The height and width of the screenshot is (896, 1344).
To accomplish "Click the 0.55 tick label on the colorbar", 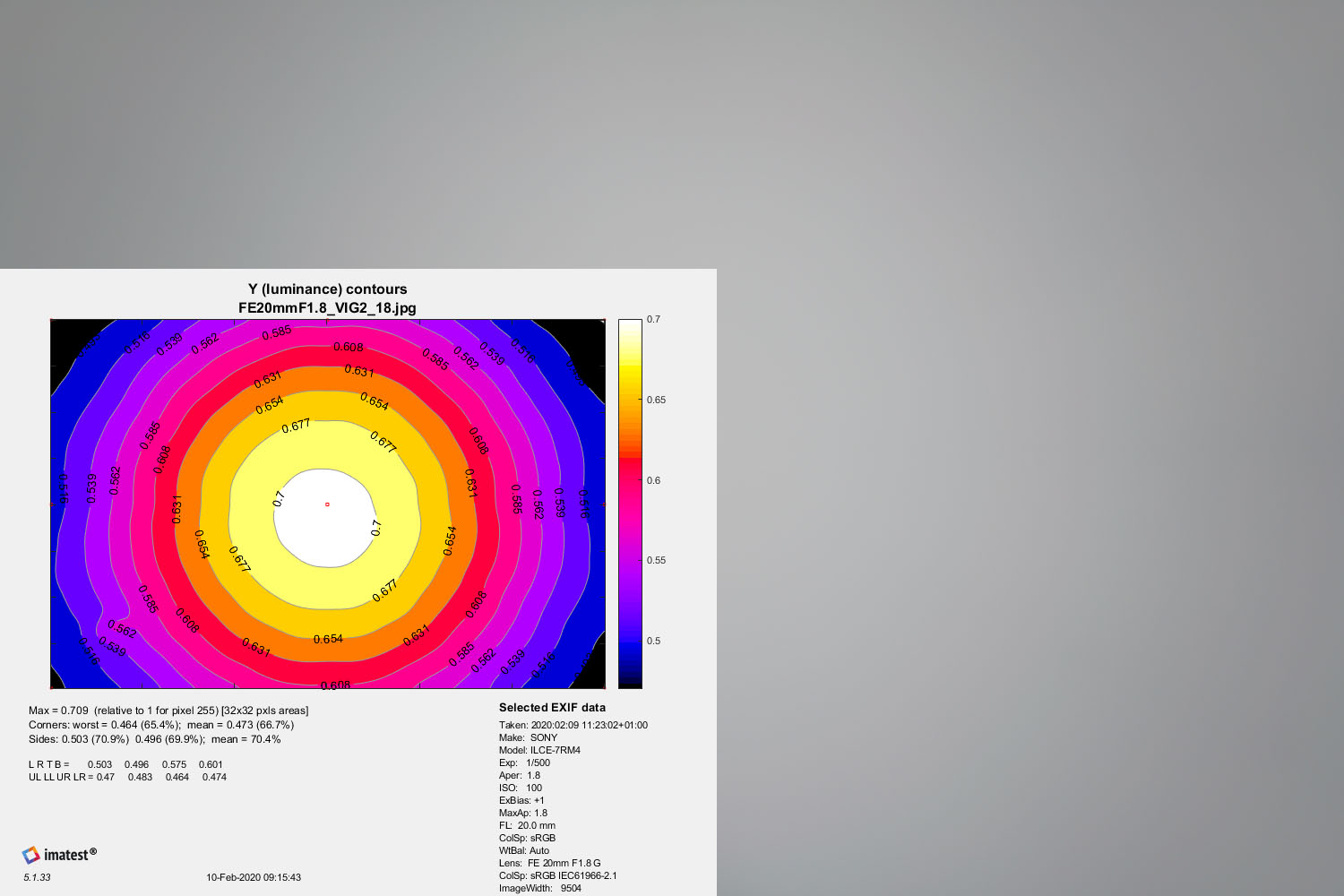I will click(x=656, y=560).
